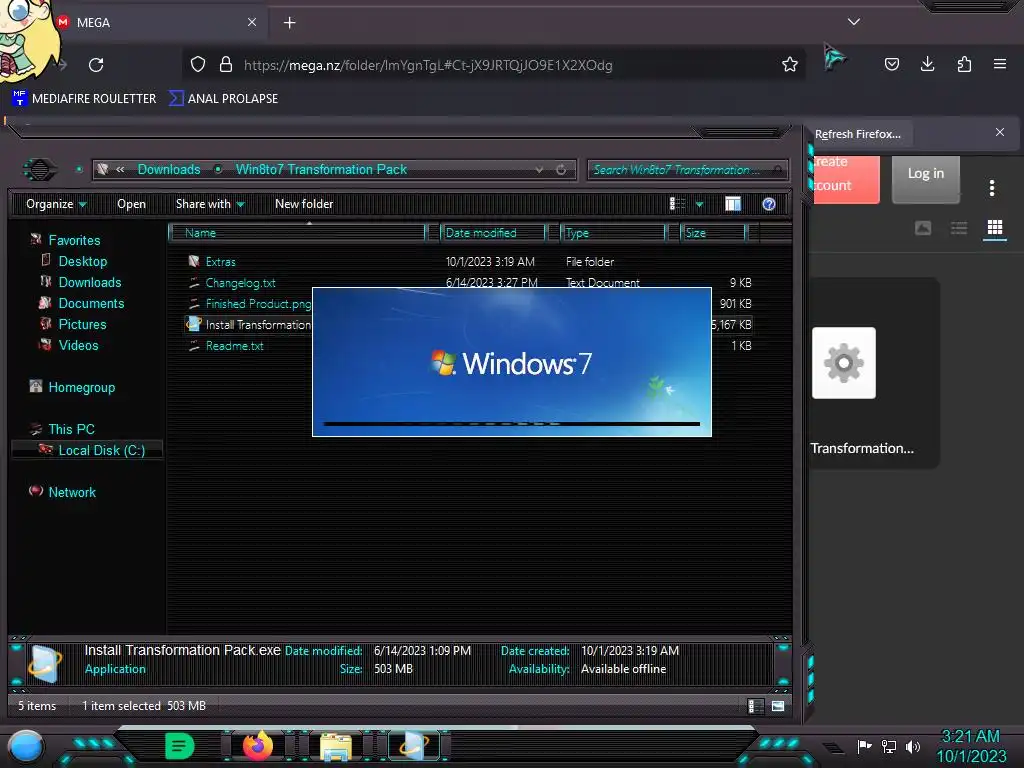Viewport: 1024px width, 768px height.
Task: Open more view options dropdown arrow
Action: coord(699,205)
